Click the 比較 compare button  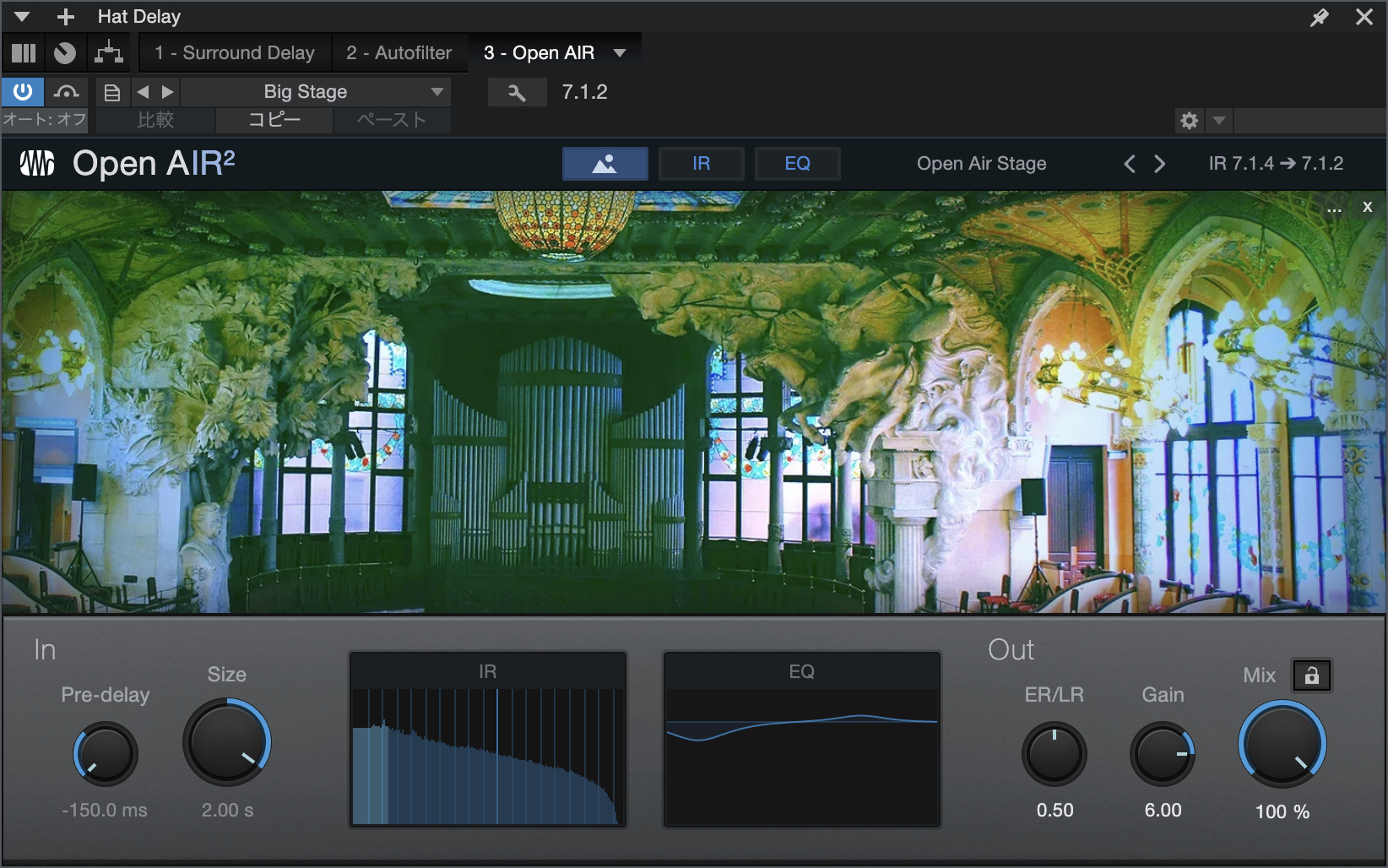coord(156,120)
